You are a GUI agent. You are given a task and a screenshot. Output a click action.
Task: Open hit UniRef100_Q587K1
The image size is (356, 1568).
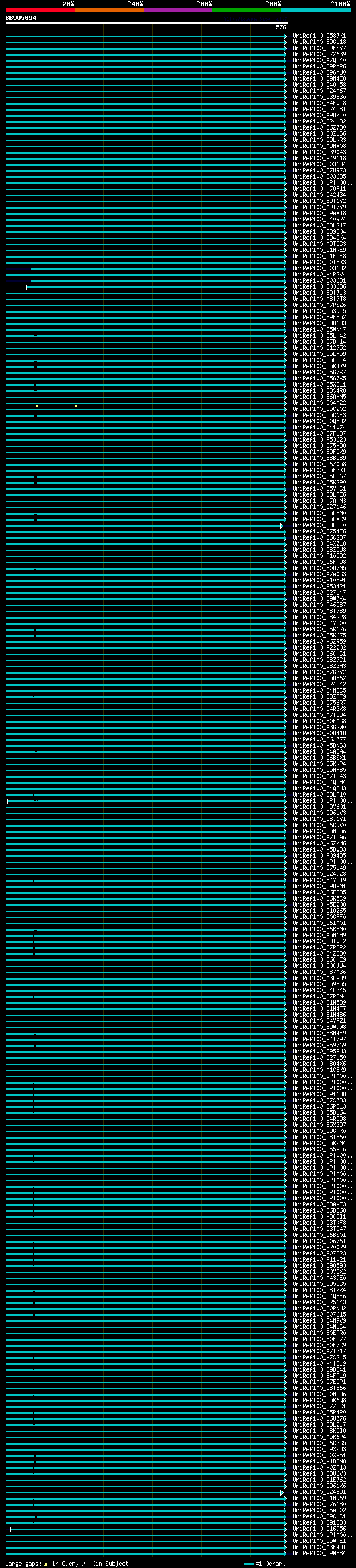pyautogui.click(x=319, y=36)
